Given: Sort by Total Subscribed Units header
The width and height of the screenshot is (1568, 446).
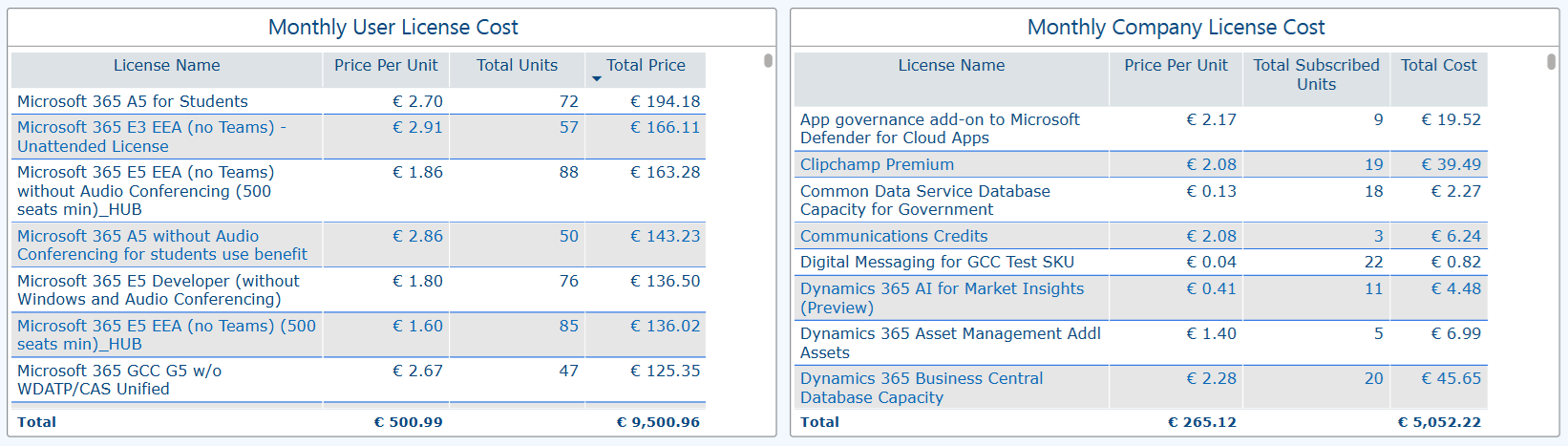Looking at the screenshot, I should coord(1317,74).
